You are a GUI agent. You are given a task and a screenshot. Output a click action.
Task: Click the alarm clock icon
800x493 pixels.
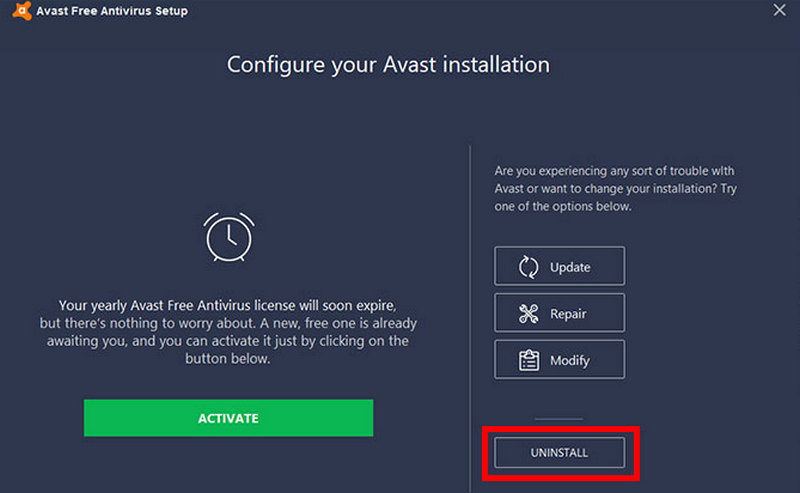click(x=229, y=237)
